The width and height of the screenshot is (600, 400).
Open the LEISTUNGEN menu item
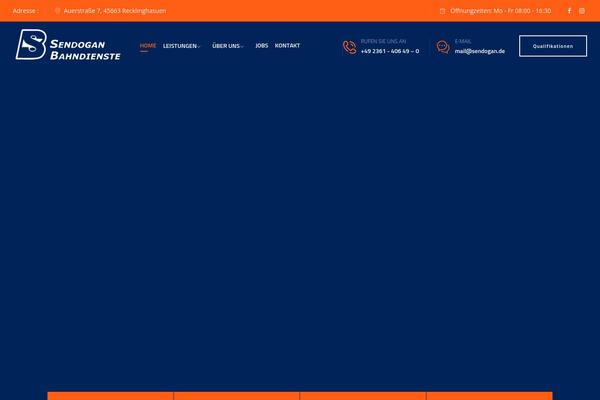(x=179, y=46)
